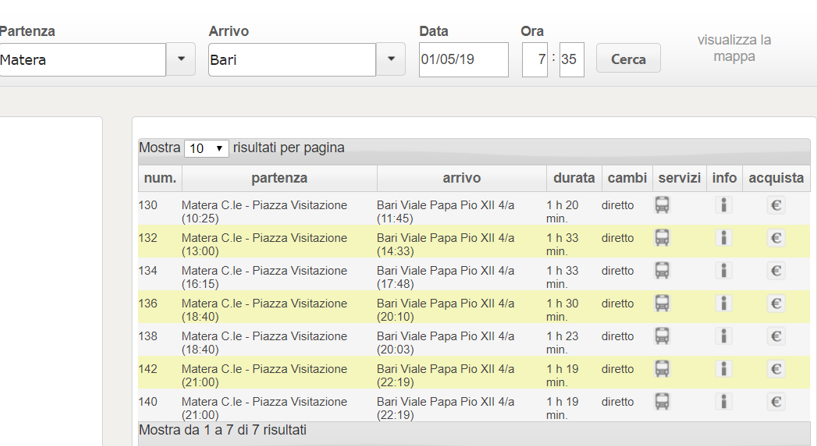Click the bus services icon for trip 130
The image size is (817, 446).
(x=662, y=205)
